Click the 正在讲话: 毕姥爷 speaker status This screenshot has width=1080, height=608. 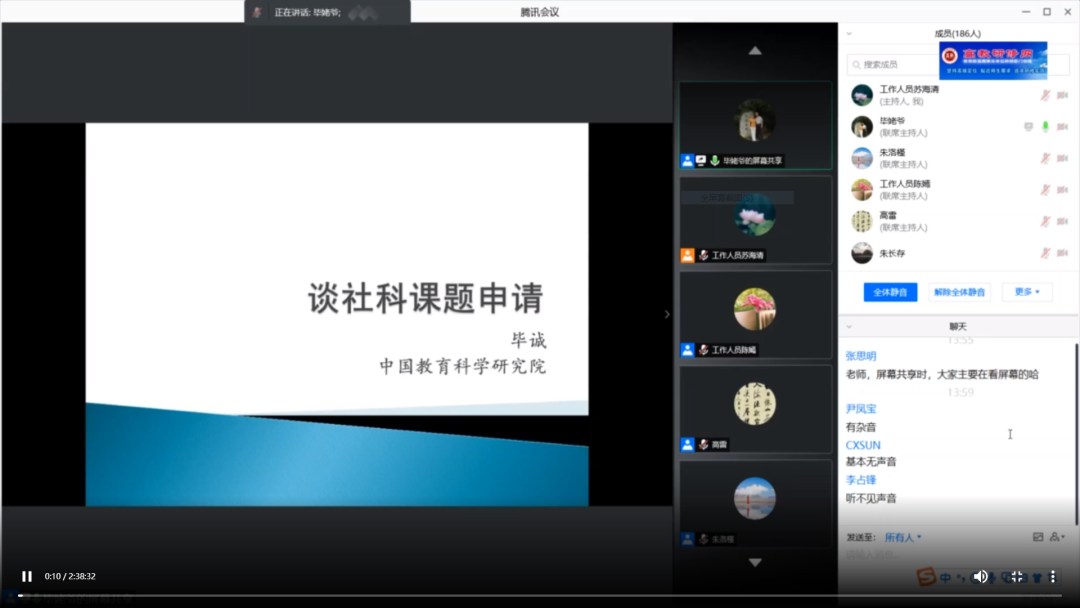(x=307, y=12)
